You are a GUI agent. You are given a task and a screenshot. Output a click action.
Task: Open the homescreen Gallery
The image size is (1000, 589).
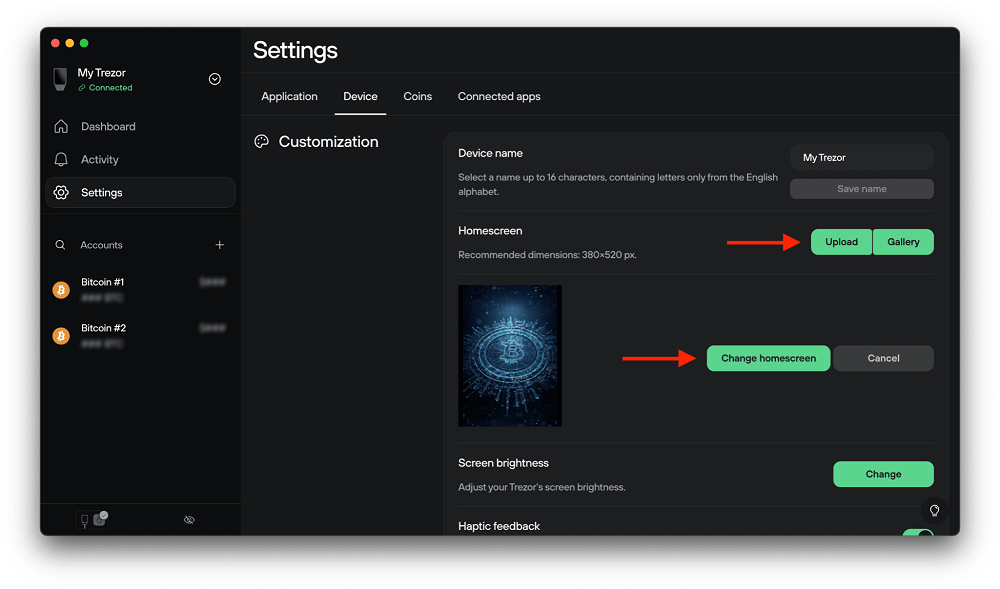coord(903,242)
